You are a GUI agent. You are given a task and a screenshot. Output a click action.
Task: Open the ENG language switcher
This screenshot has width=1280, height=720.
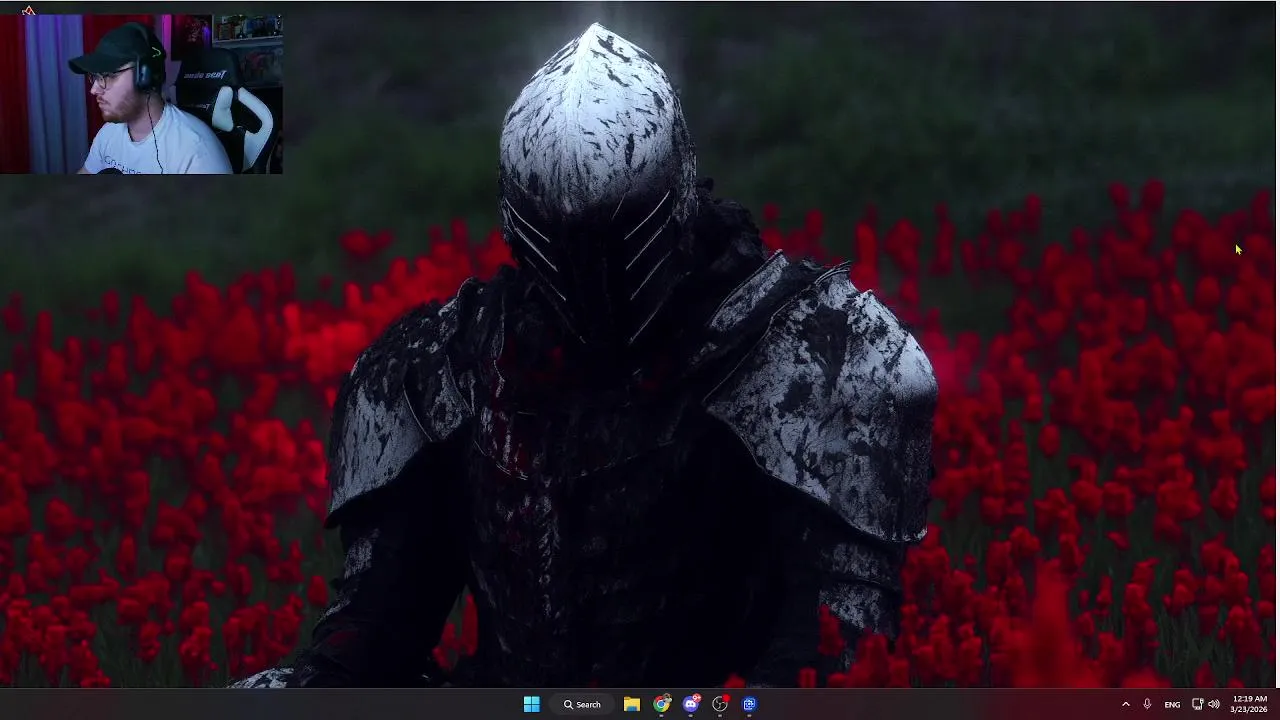click(1172, 704)
